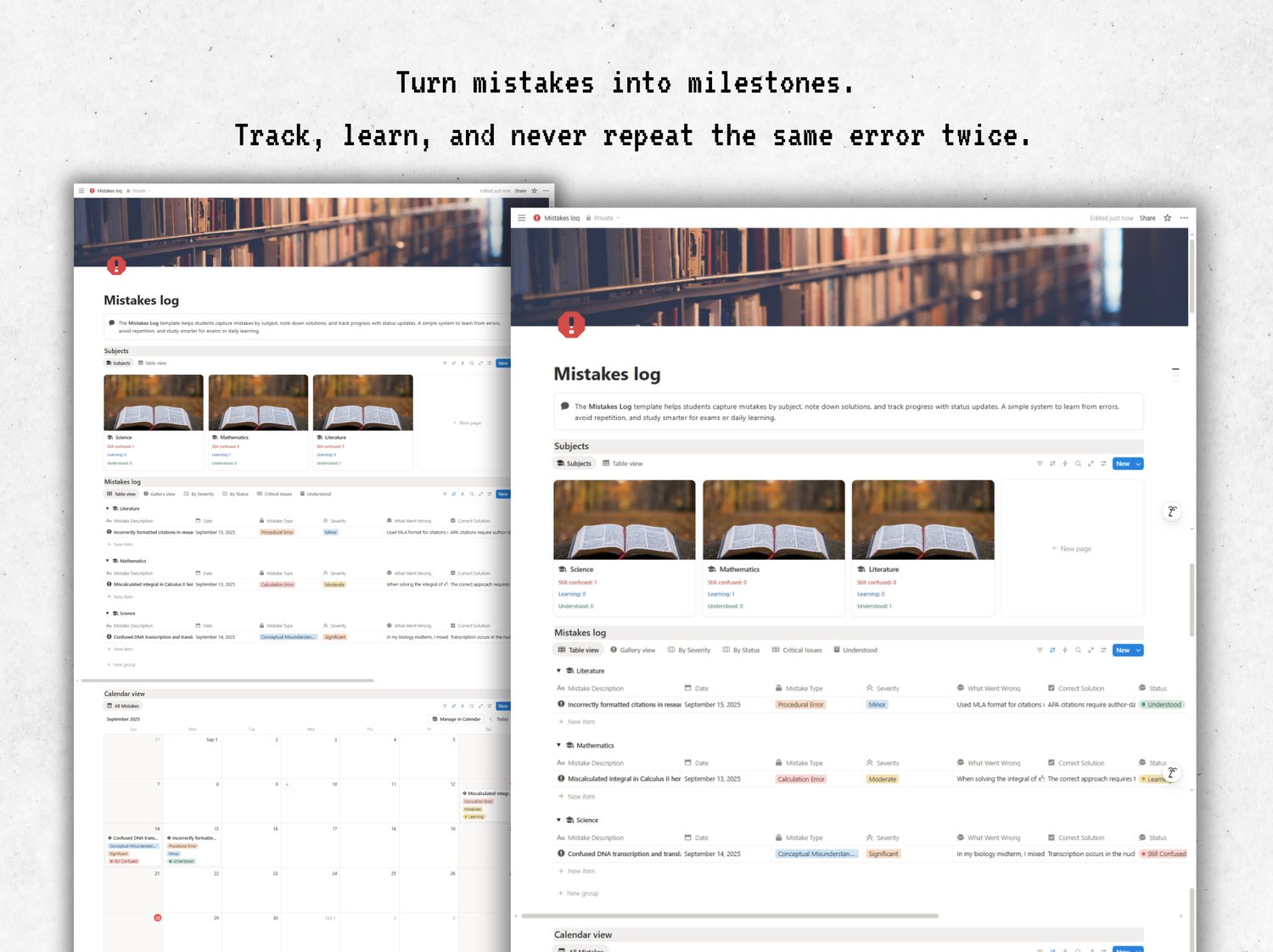1273x952 pixels.
Task: Collapse the Mathematics group in front window
Action: [558, 745]
